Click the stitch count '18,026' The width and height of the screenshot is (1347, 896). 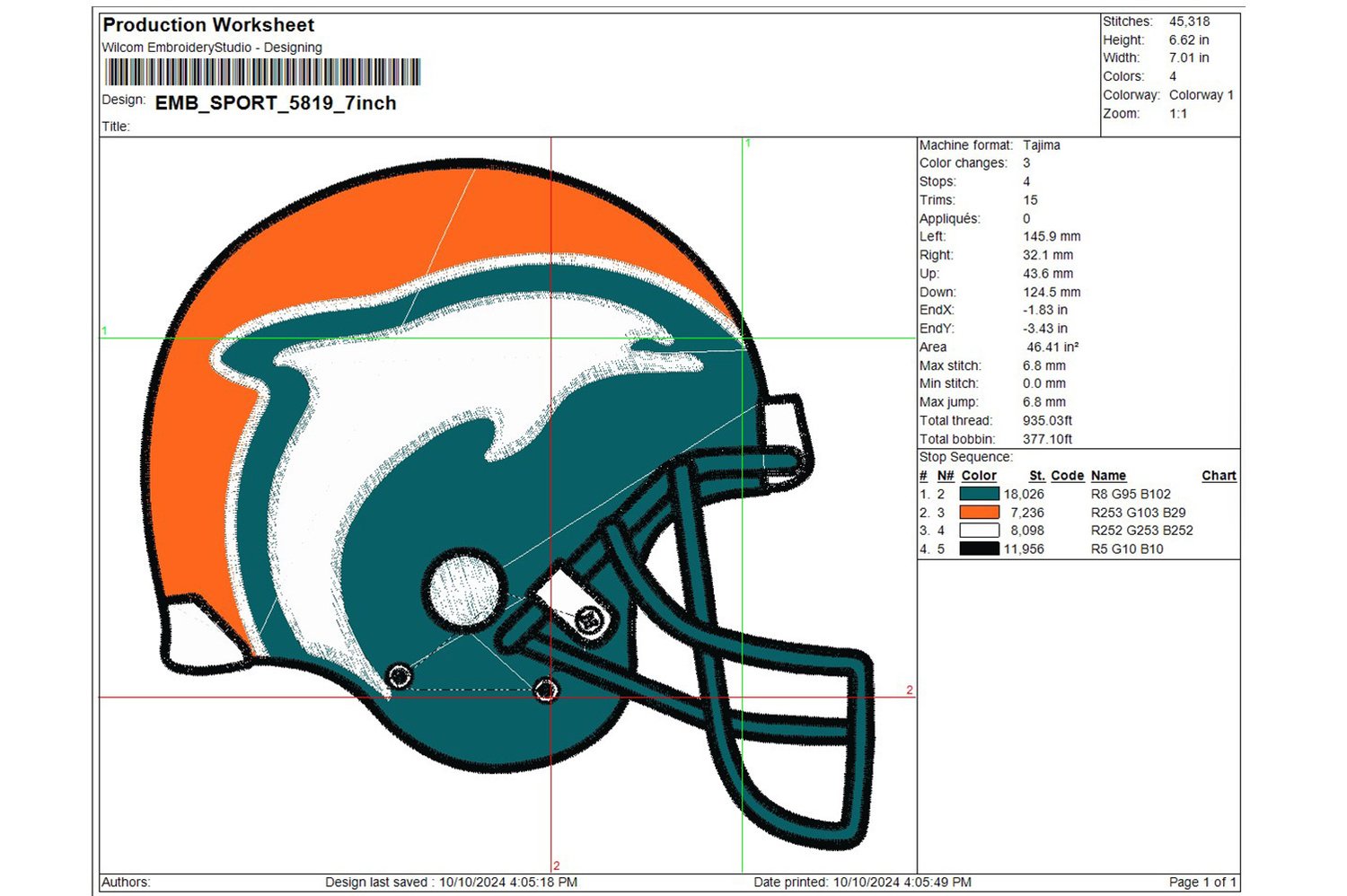pos(1024,494)
